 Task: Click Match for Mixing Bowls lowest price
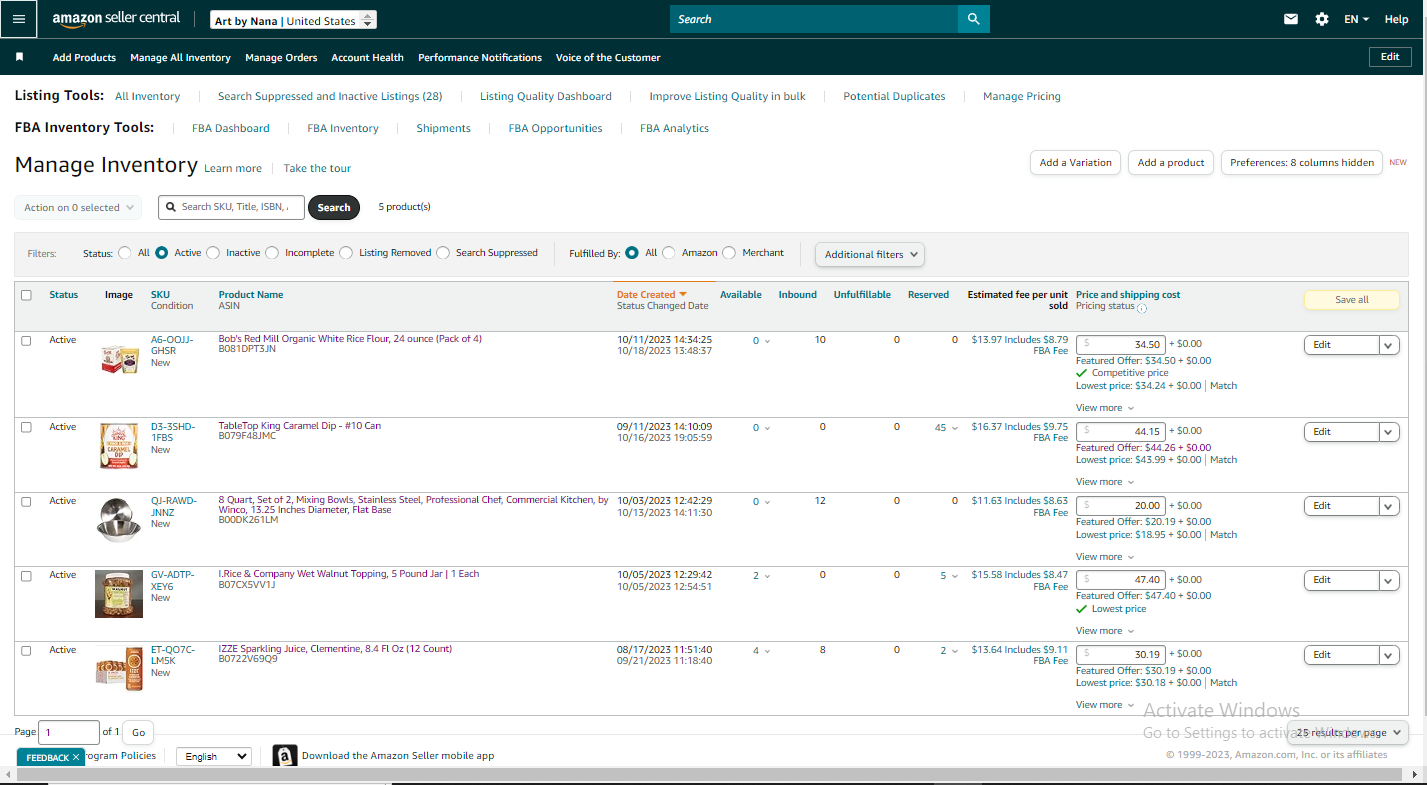1223,535
